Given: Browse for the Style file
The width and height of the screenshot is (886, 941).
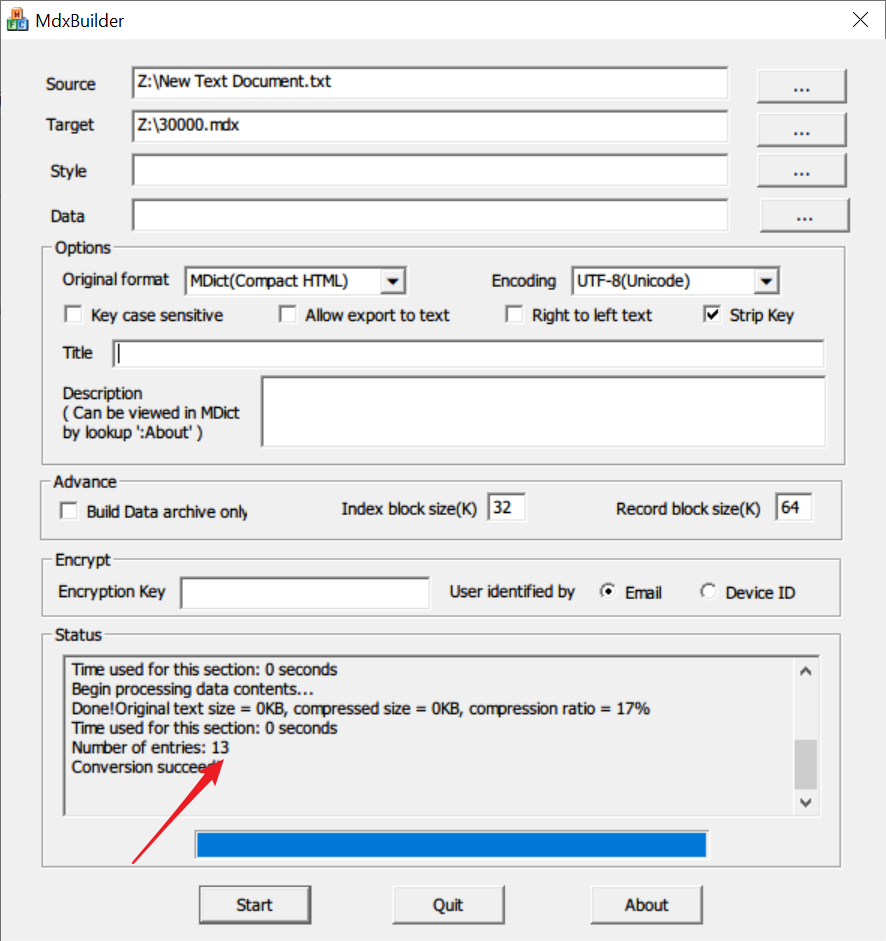Looking at the screenshot, I should click(x=801, y=170).
